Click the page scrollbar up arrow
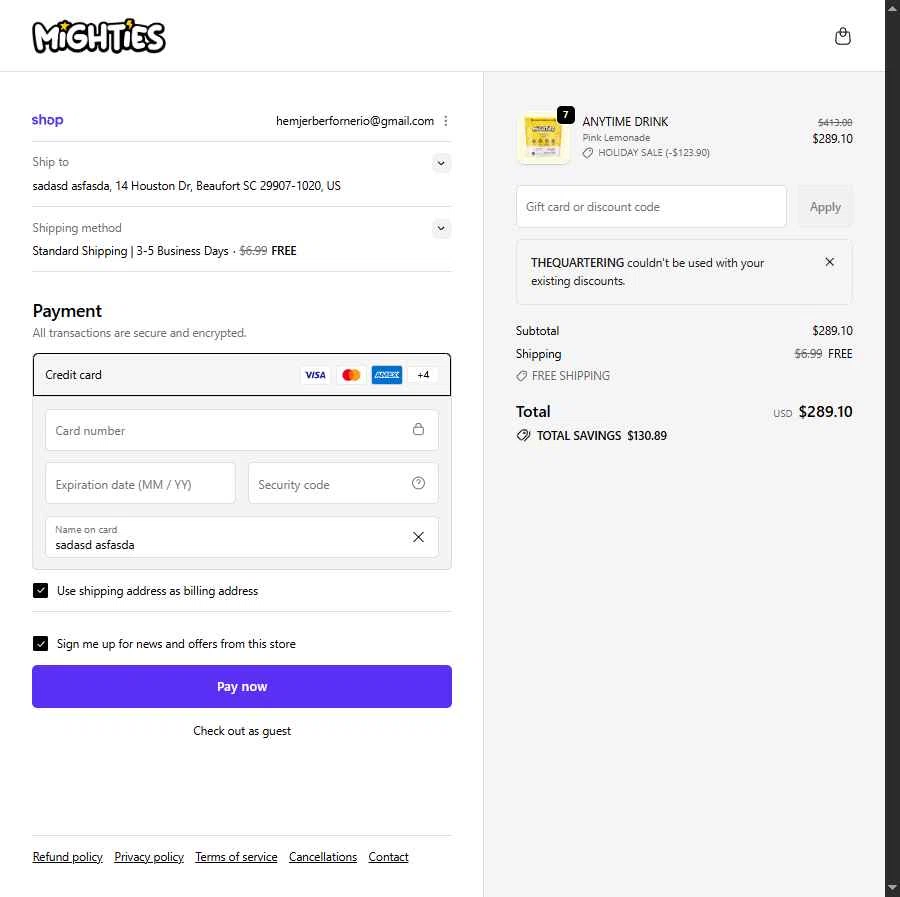900x897 pixels. (x=893, y=8)
